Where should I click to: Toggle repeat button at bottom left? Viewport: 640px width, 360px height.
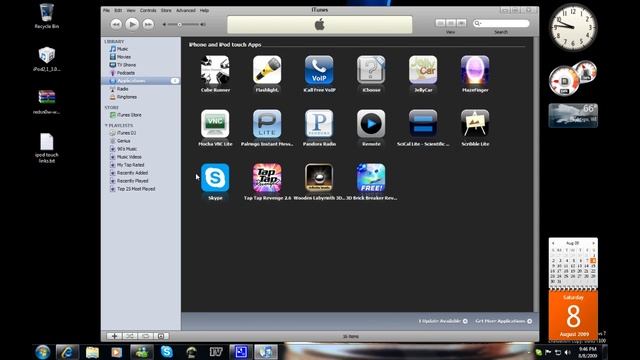145,336
